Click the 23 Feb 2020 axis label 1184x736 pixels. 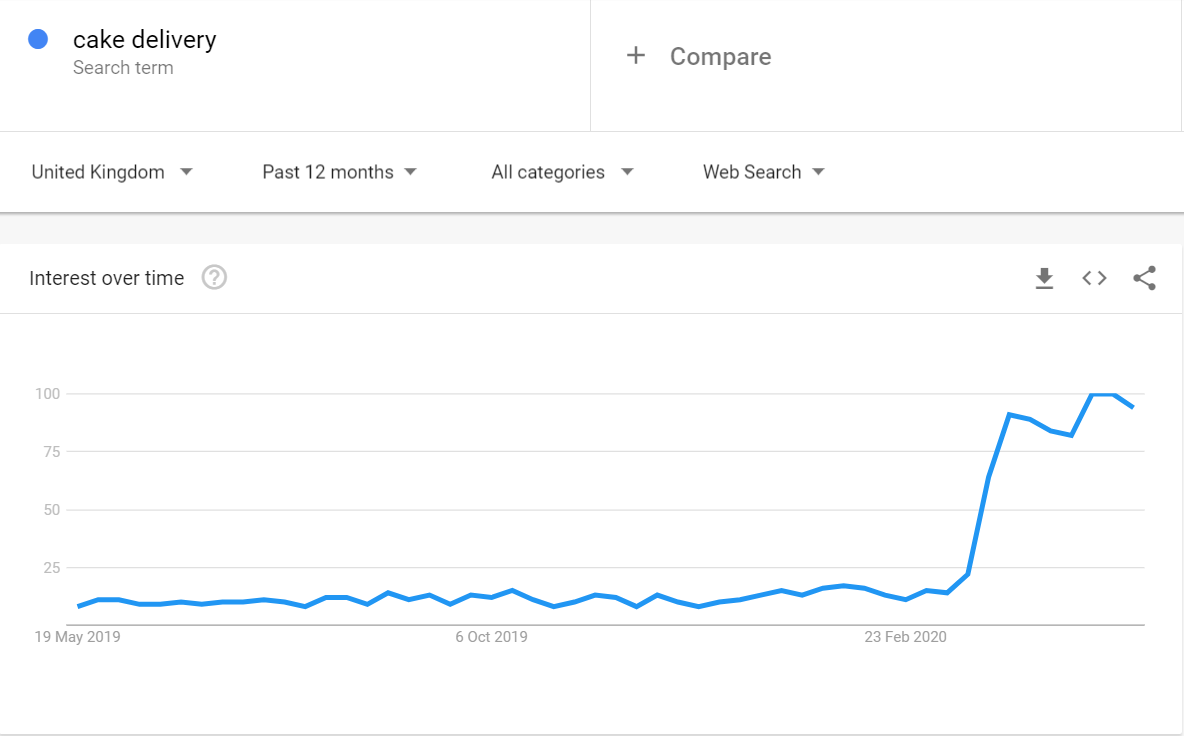click(x=905, y=636)
